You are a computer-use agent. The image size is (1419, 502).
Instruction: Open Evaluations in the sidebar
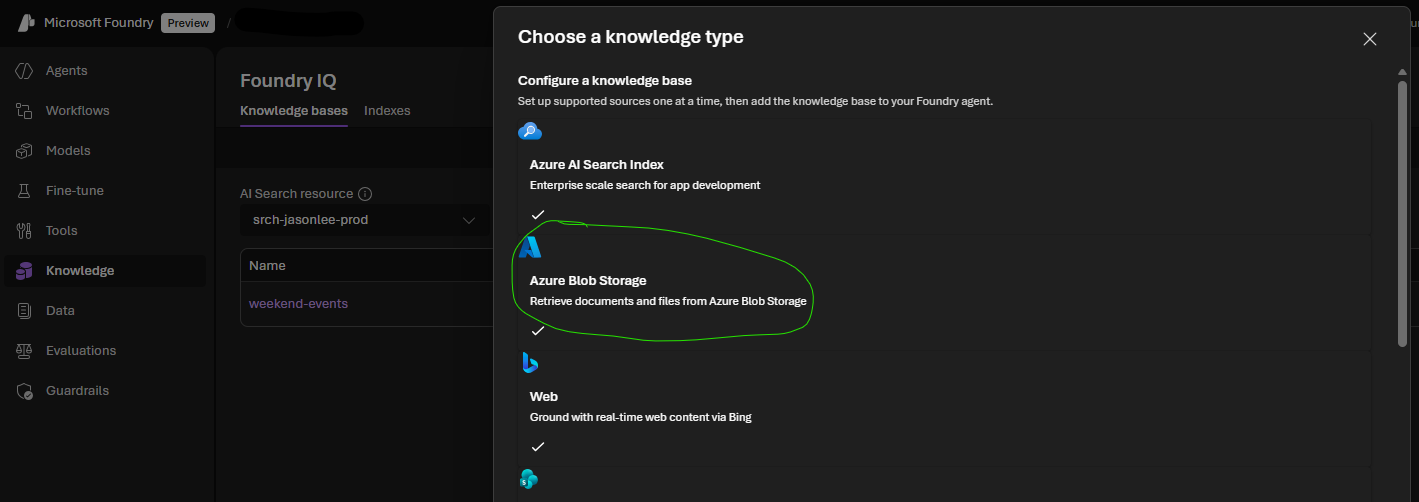pyautogui.click(x=106, y=351)
